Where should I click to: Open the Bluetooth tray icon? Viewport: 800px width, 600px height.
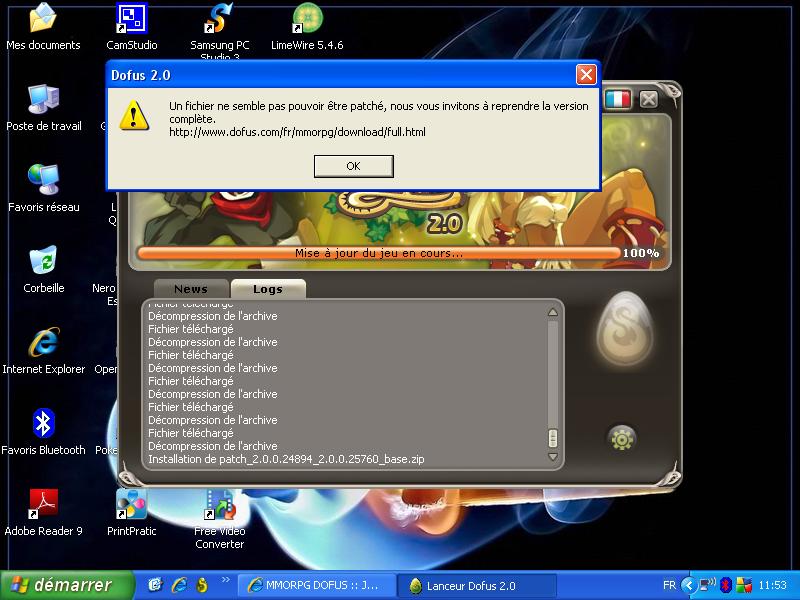click(726, 585)
